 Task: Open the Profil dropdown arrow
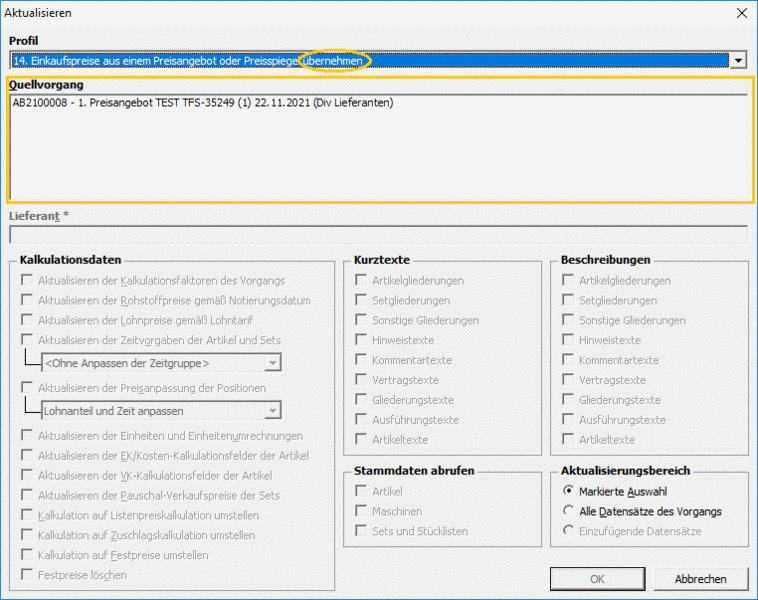pyautogui.click(x=738, y=60)
